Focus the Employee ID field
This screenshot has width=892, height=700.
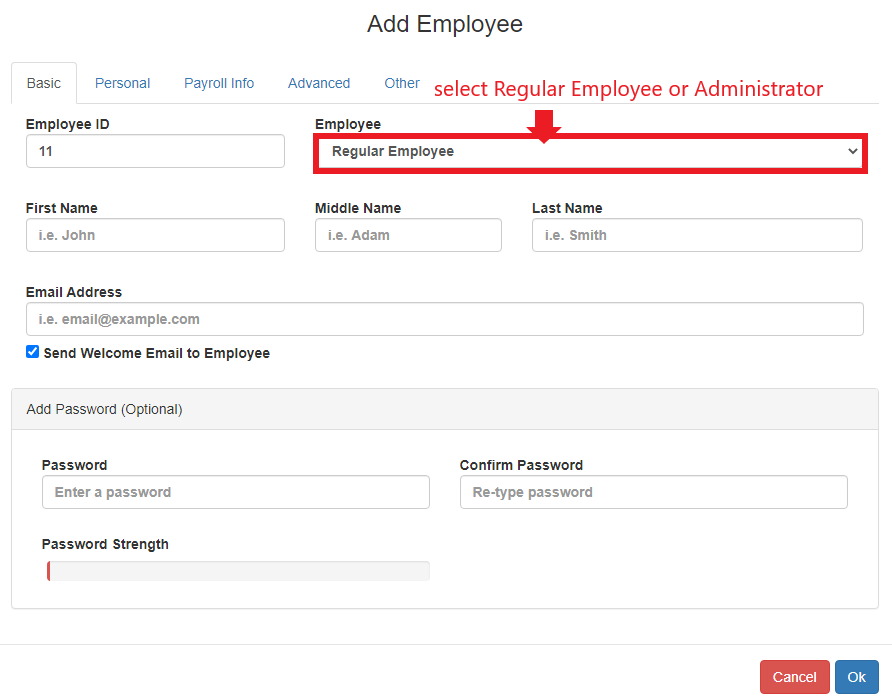coord(155,152)
